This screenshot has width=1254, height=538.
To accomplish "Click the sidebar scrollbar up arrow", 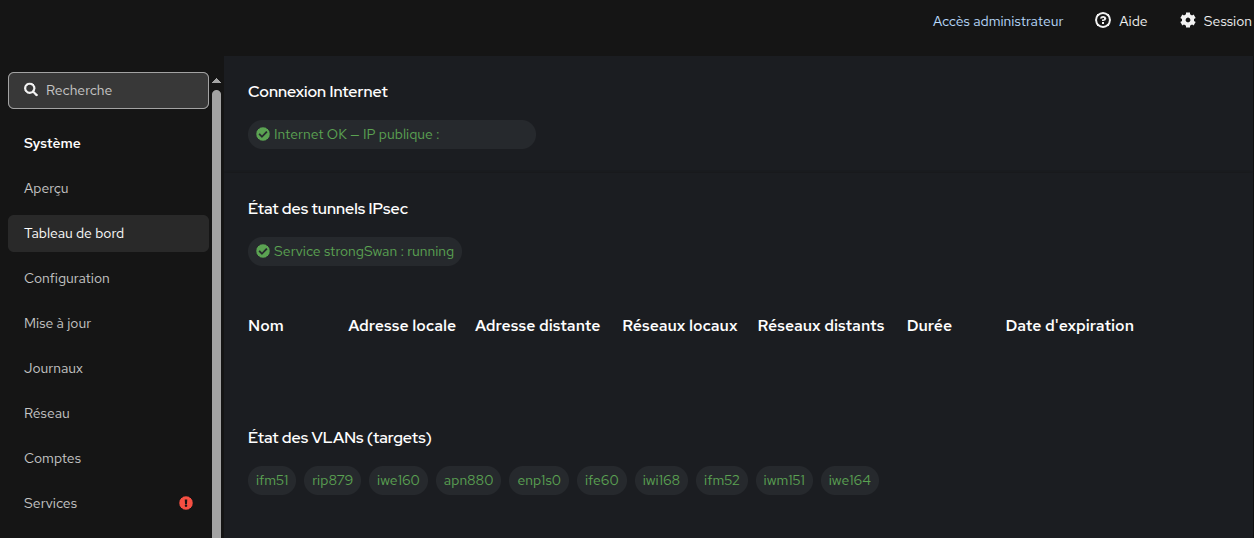I will [216, 79].
